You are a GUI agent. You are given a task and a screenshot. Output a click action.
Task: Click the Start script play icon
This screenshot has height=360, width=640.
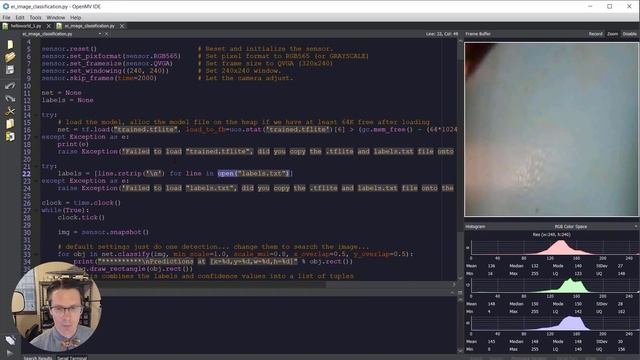point(10,353)
